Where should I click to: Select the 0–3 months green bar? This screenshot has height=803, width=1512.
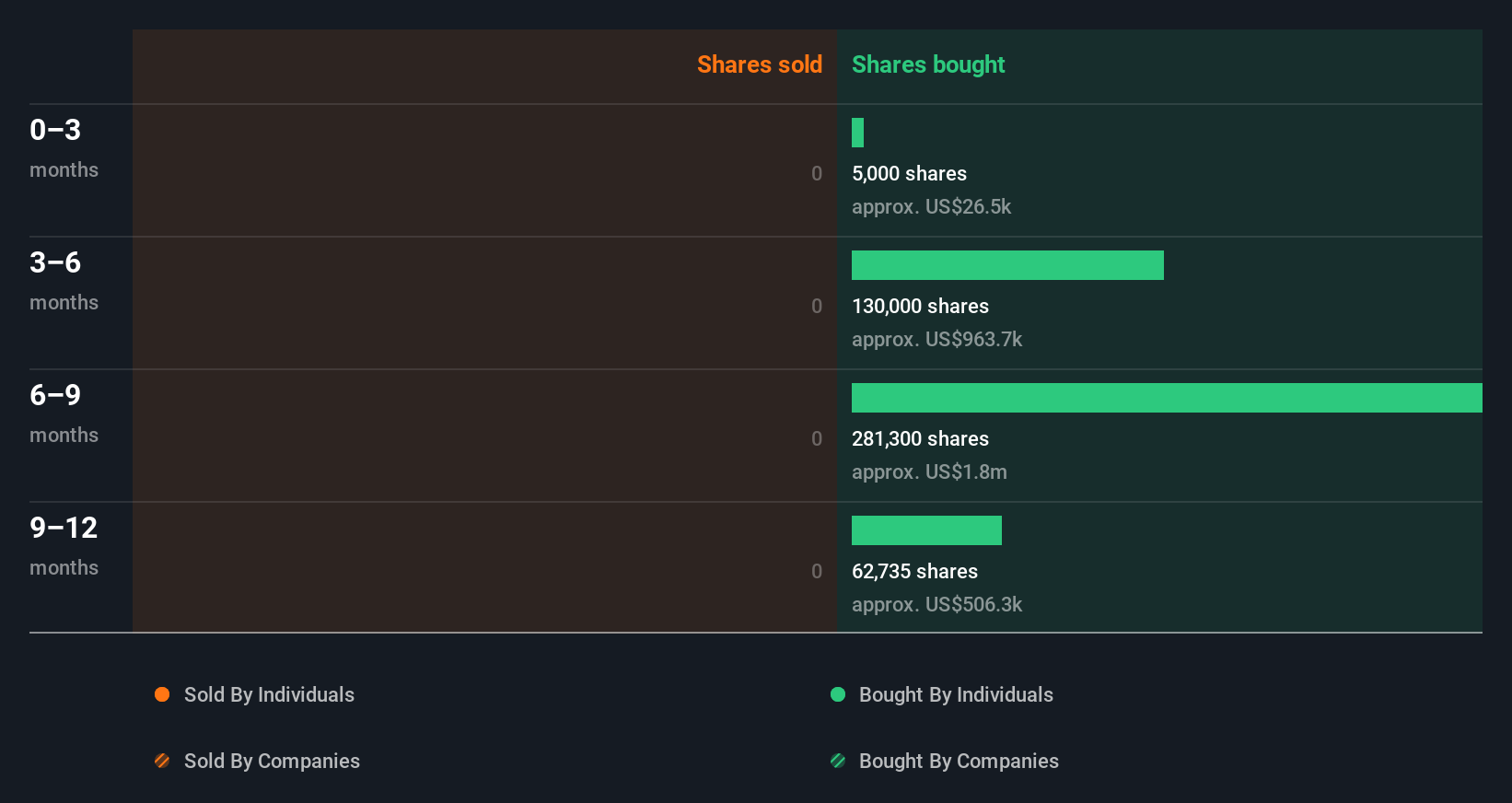pyautogui.click(x=857, y=133)
